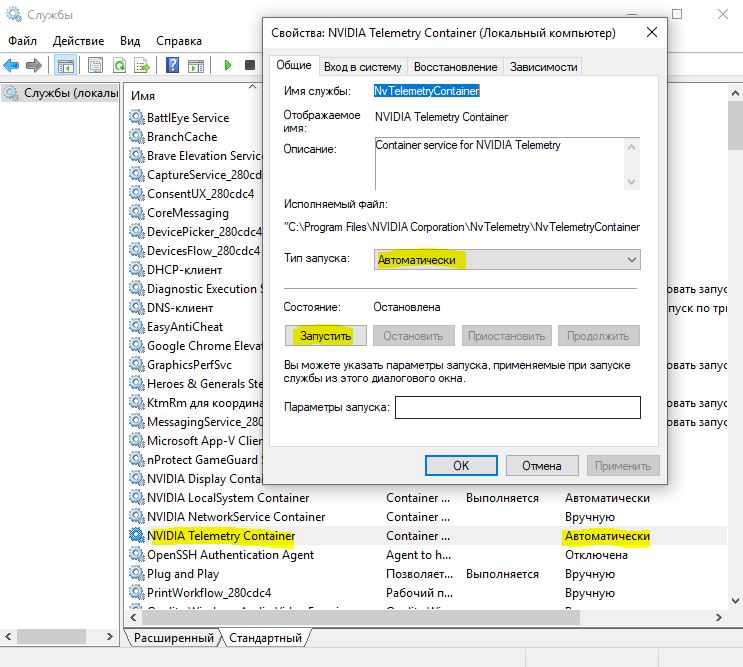This screenshot has height=667, width=743.
Task: Select NVIDIA NetworkService Container row
Action: click(426, 516)
